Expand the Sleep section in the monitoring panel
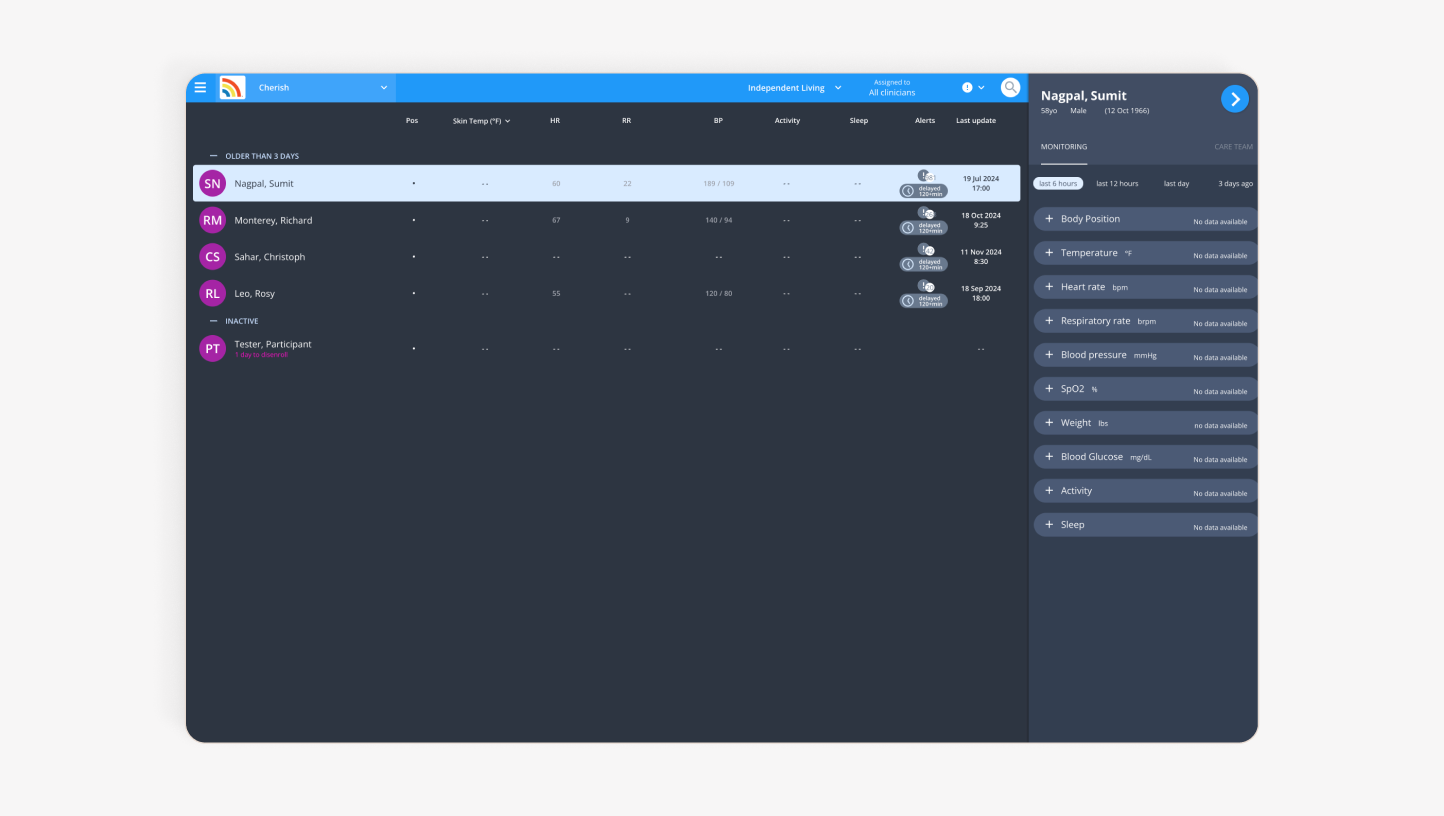This screenshot has width=1444, height=816. click(x=1146, y=525)
